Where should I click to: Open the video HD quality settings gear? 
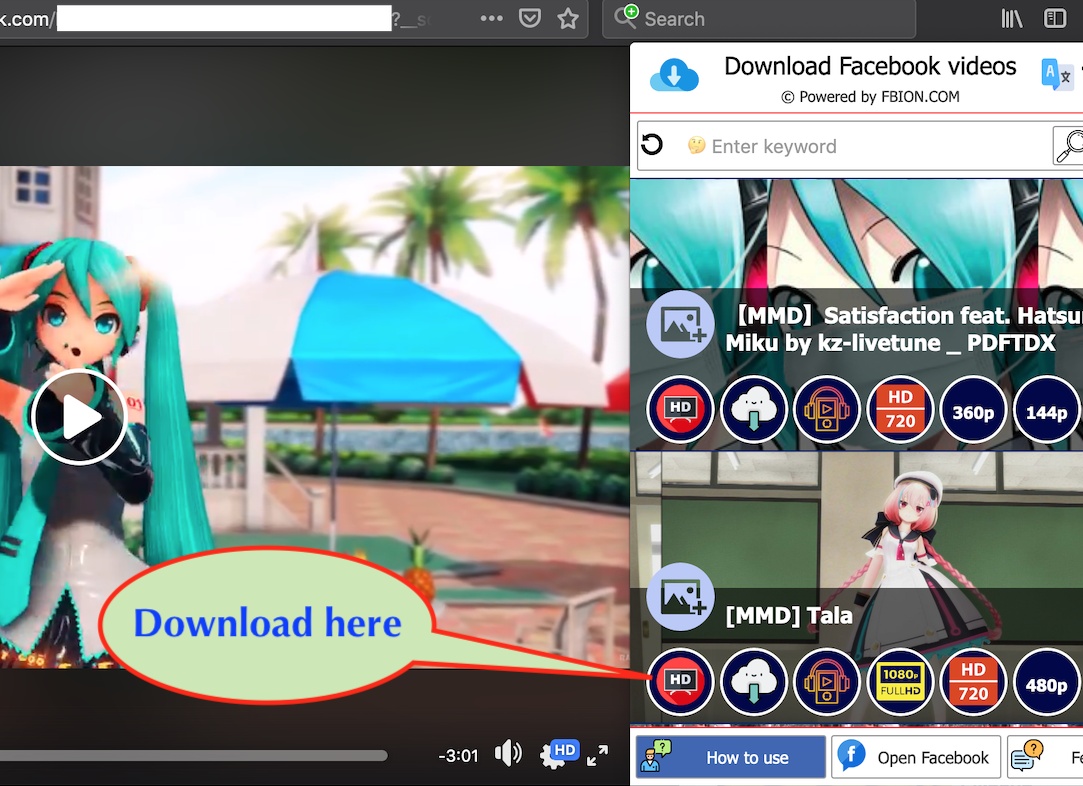[x=558, y=754]
